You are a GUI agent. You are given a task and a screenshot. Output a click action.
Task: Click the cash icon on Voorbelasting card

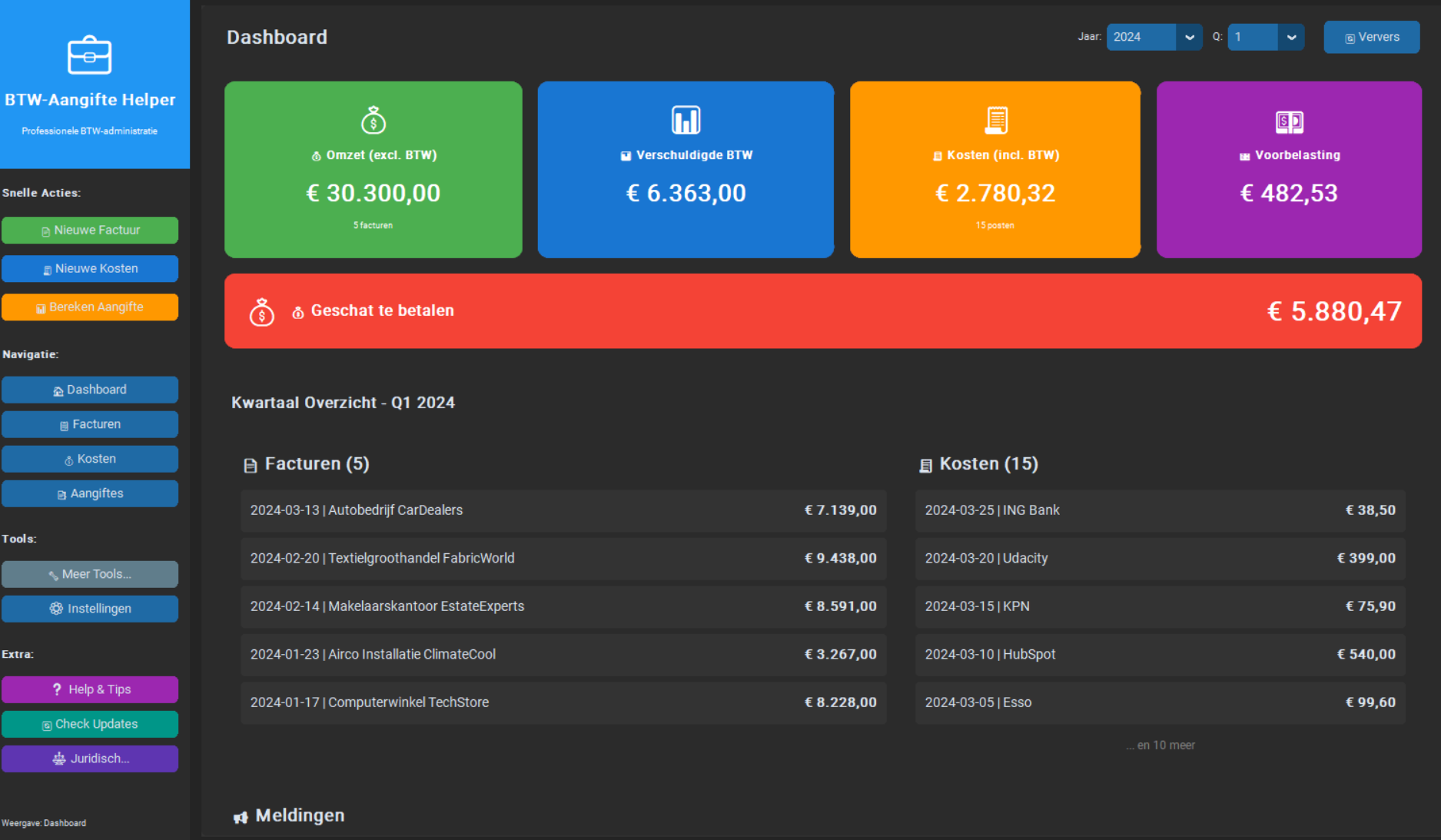[x=1289, y=121]
